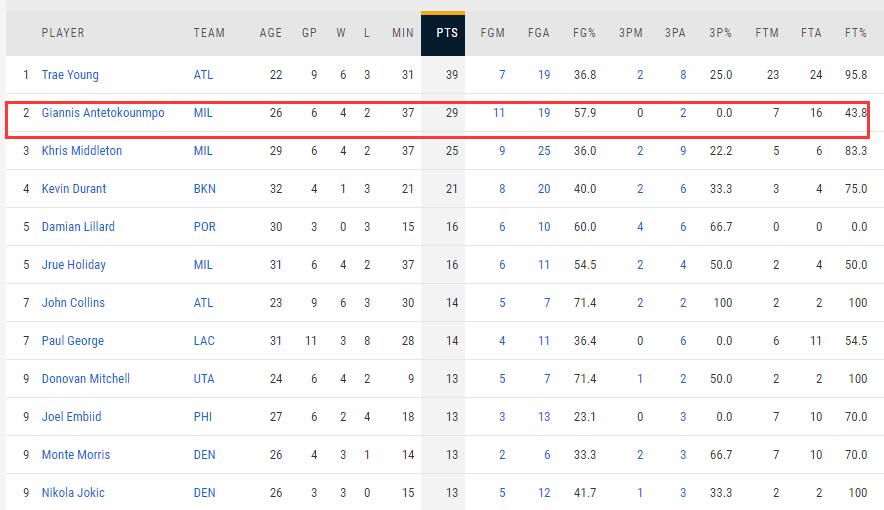This screenshot has width=884, height=510.
Task: Open Giannis Antetokounmpo player page
Action: pyautogui.click(x=103, y=113)
